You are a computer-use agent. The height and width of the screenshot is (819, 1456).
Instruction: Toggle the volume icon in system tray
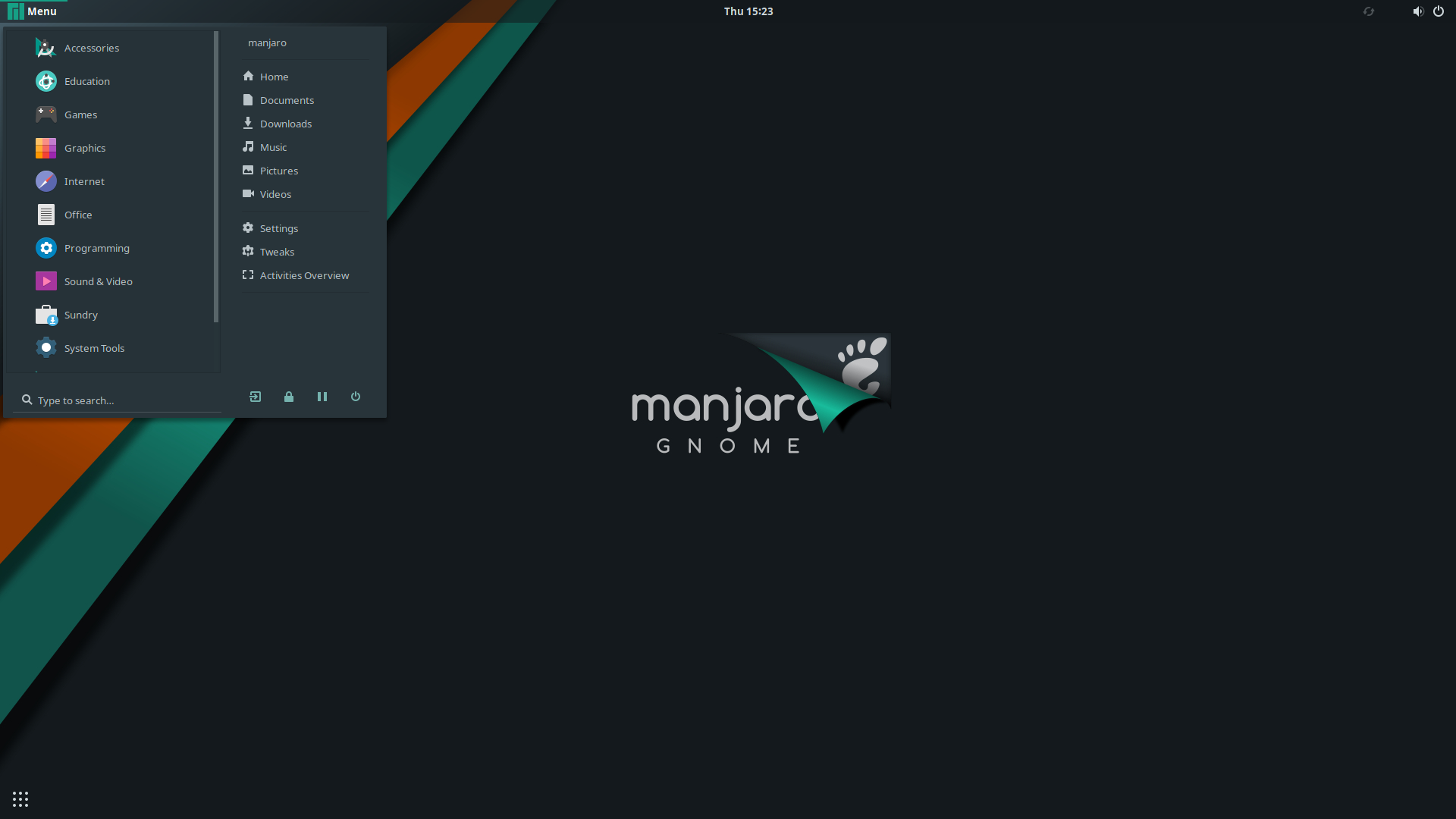(1418, 11)
